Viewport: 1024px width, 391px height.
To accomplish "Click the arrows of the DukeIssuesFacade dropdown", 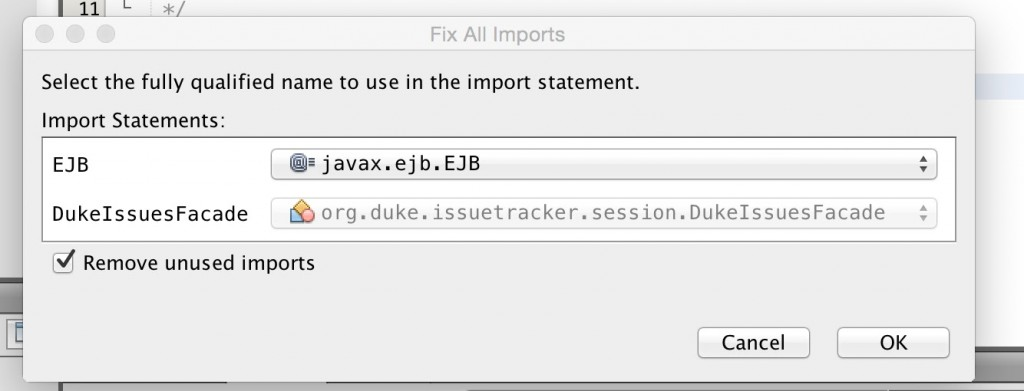I will tap(922, 213).
